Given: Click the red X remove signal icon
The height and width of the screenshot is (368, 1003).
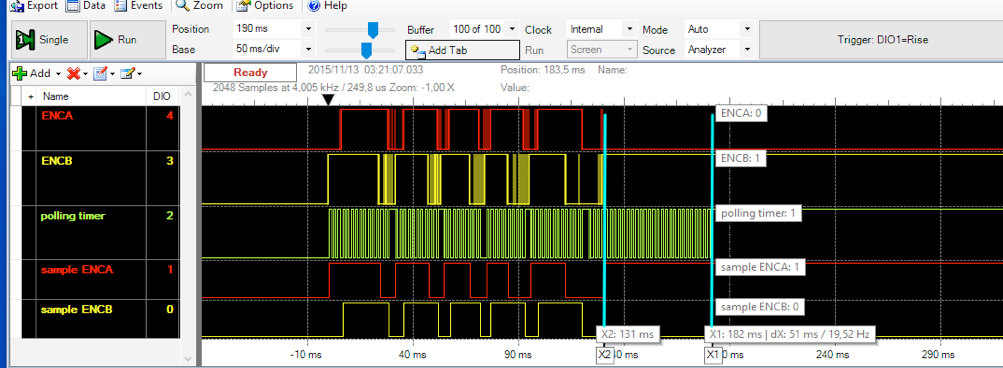Looking at the screenshot, I should pos(73,74).
